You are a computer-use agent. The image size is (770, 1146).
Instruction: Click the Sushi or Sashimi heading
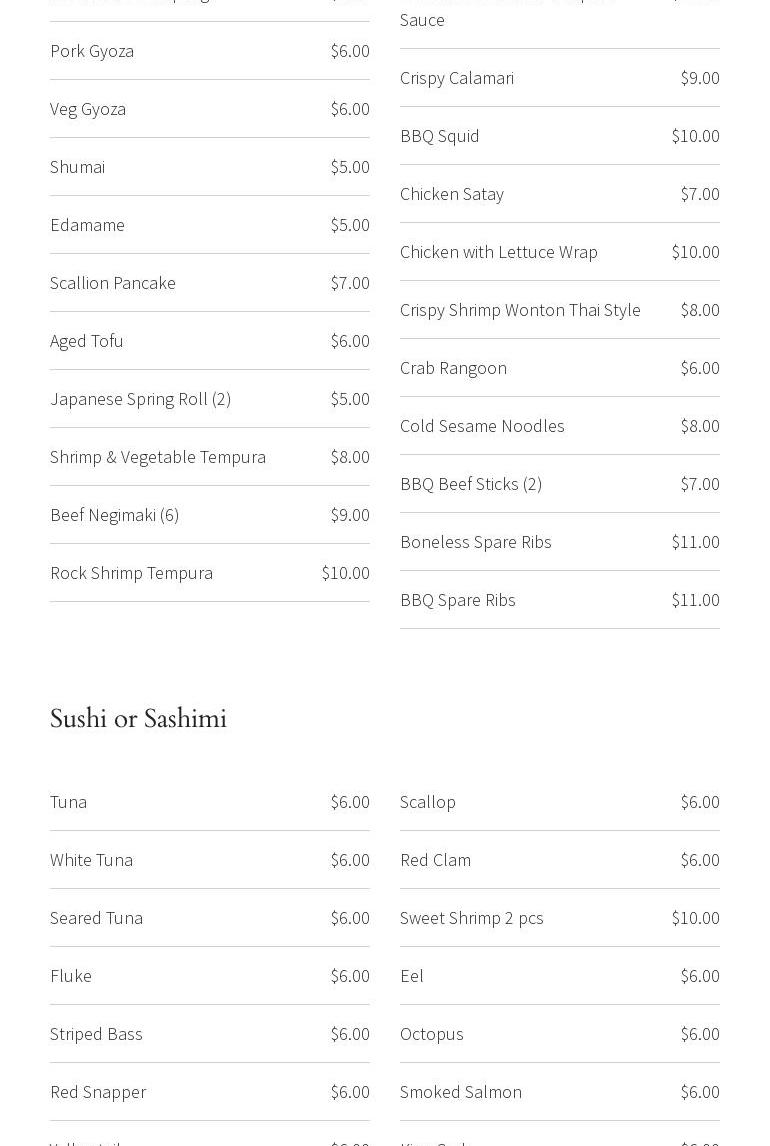(138, 719)
